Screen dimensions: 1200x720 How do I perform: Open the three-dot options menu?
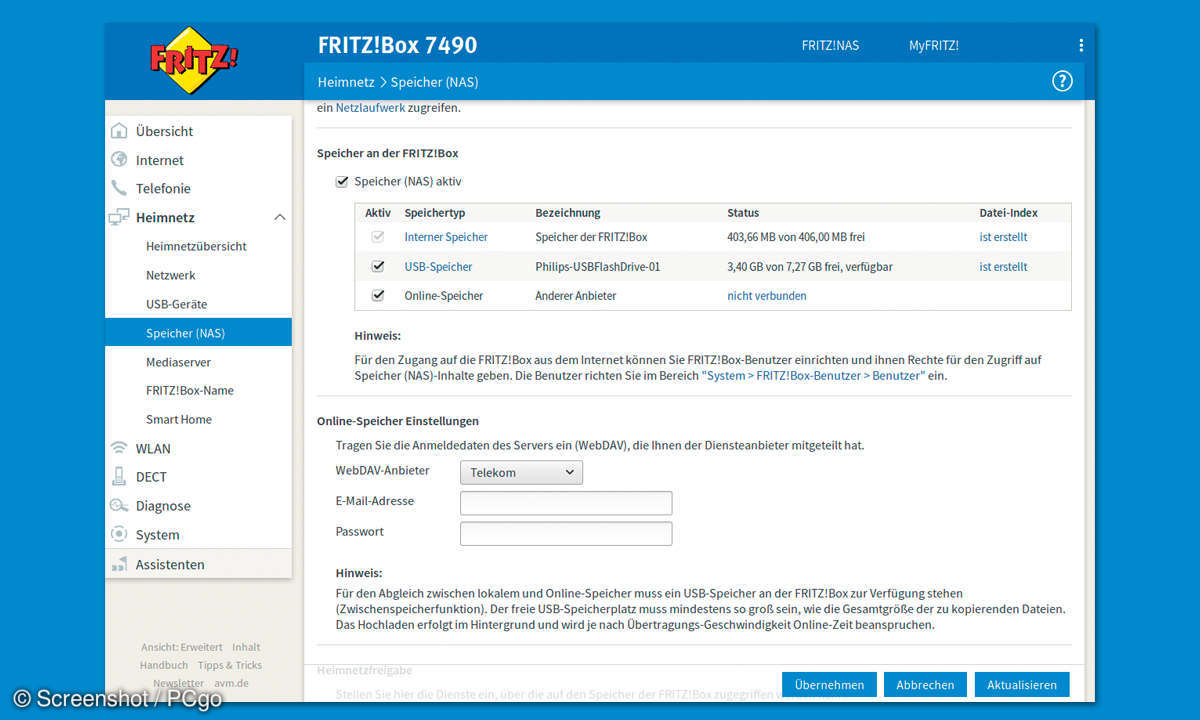click(1081, 45)
